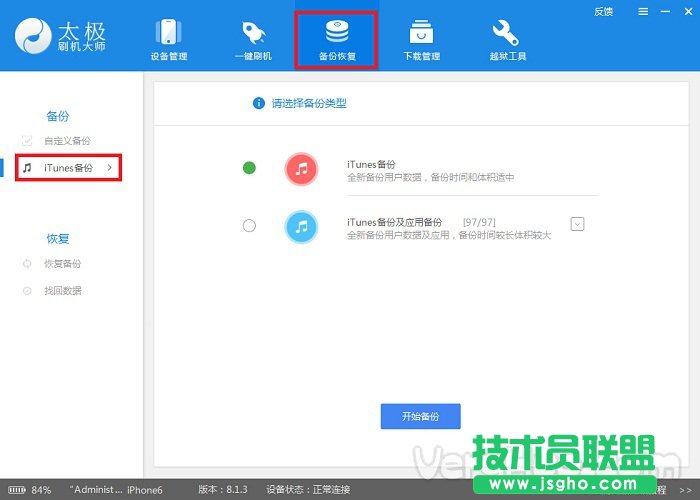Viewport: 700px width, 500px height.
Task: Select 恢复备份 in the sidebar
Action: pos(62,264)
